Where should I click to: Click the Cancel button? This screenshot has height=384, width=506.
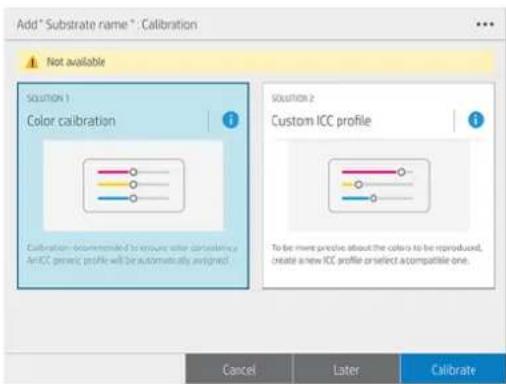(239, 369)
